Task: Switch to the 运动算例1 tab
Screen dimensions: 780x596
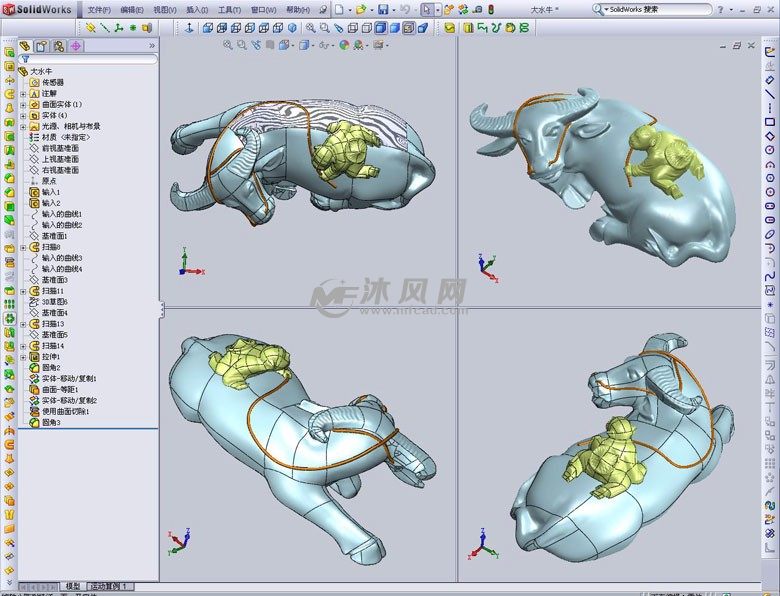Action: tap(108, 586)
